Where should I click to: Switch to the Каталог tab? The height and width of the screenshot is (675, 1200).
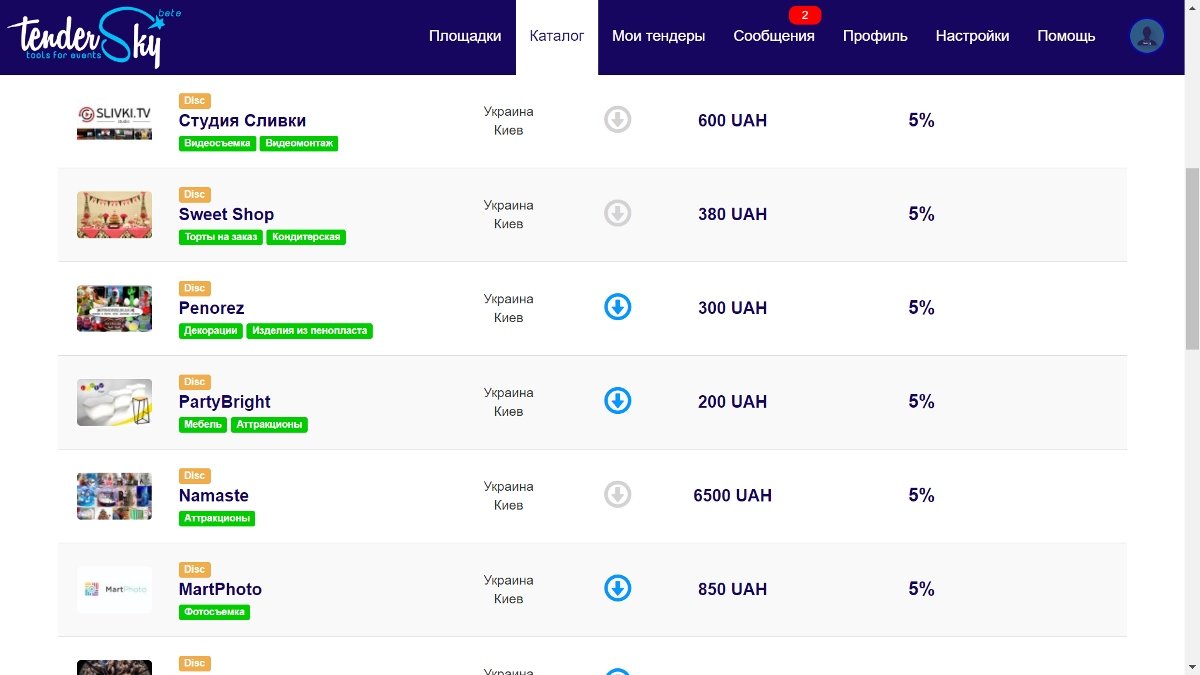557,36
